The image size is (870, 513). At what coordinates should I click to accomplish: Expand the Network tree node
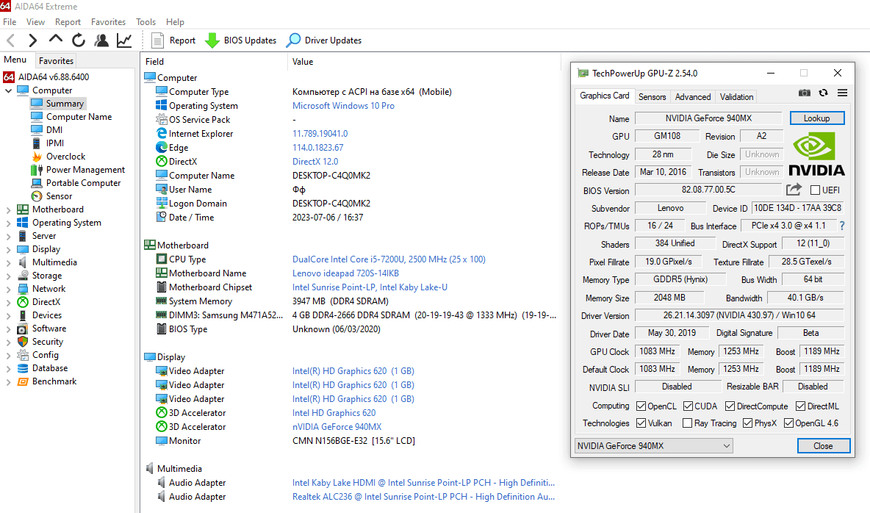tap(8, 289)
